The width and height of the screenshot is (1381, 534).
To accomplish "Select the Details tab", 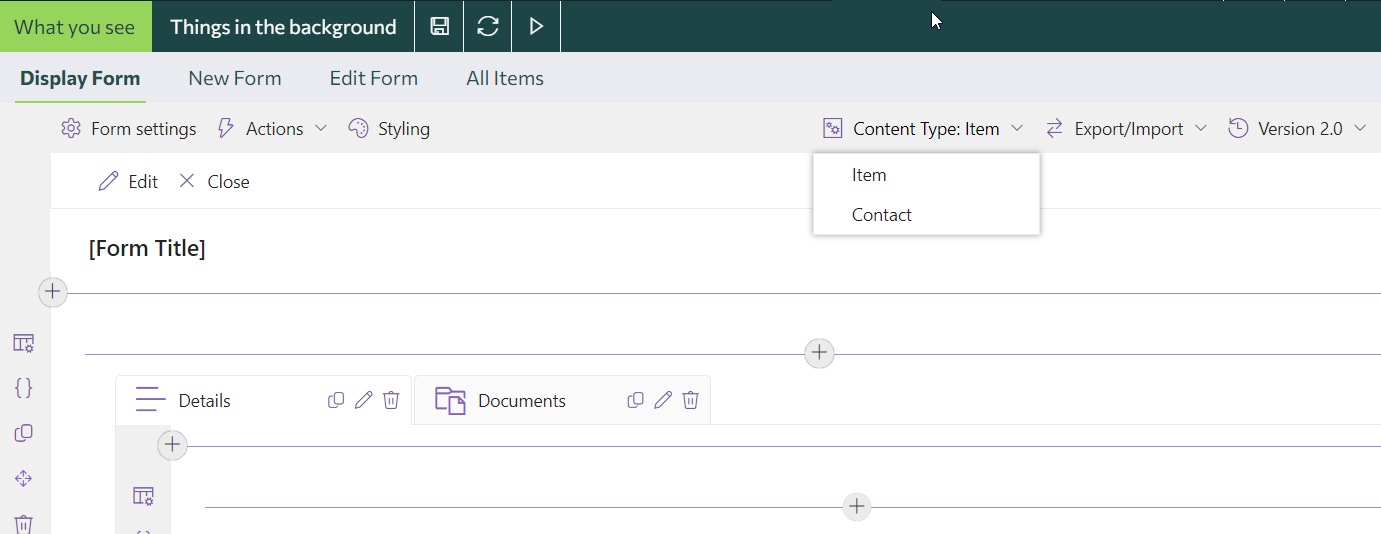I will point(204,401).
